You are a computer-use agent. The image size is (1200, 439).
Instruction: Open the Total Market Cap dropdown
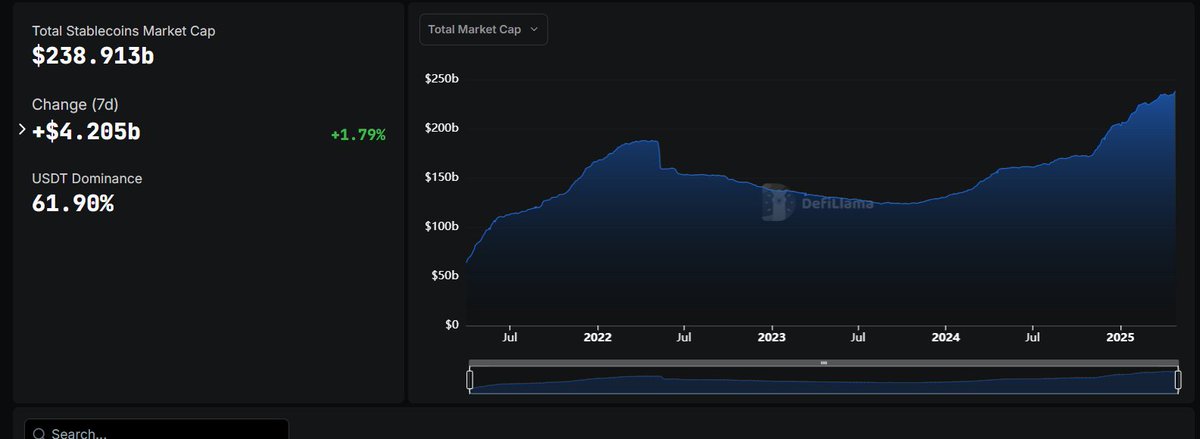pyautogui.click(x=483, y=30)
